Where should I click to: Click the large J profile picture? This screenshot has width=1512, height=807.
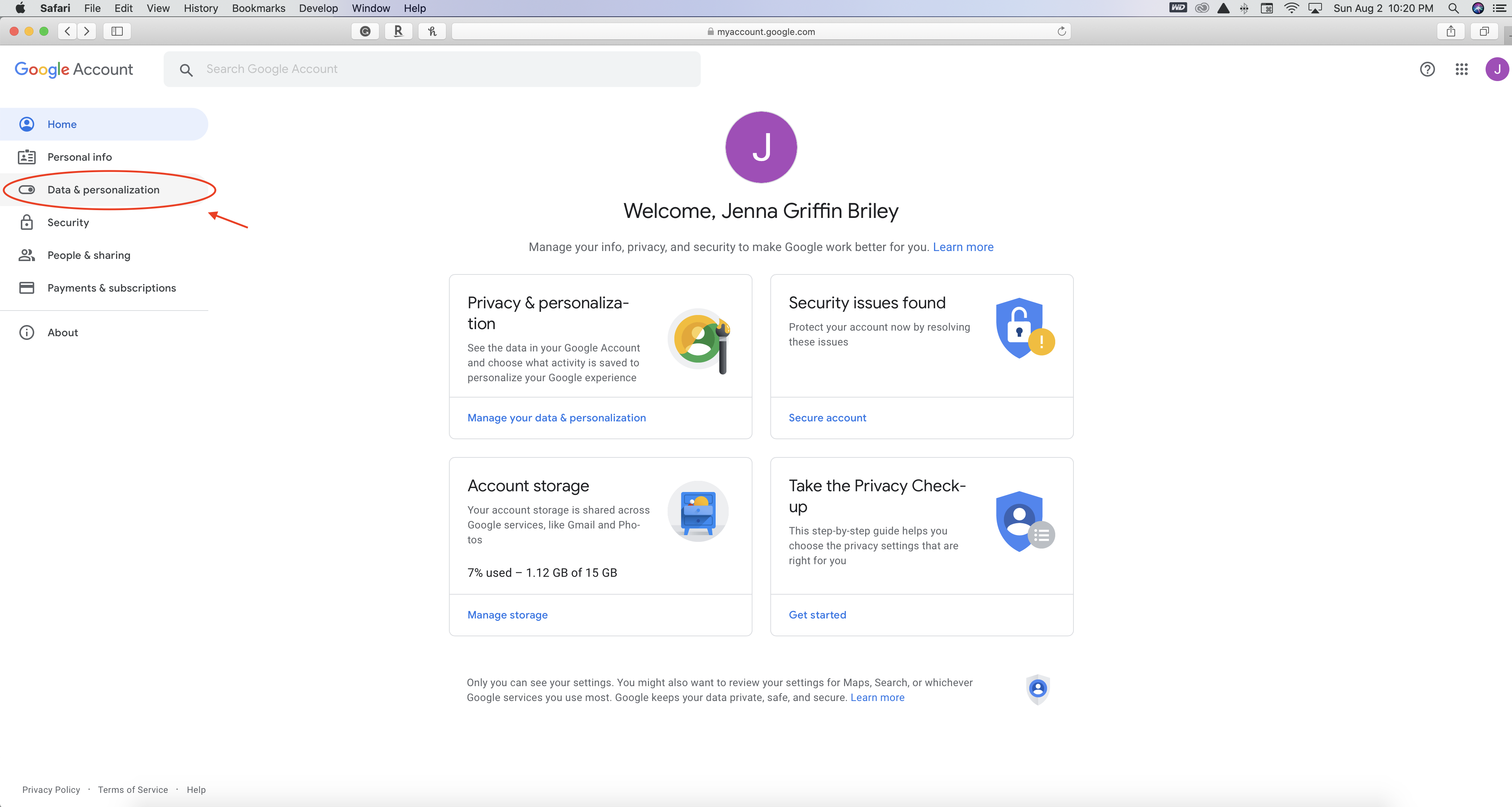761,147
